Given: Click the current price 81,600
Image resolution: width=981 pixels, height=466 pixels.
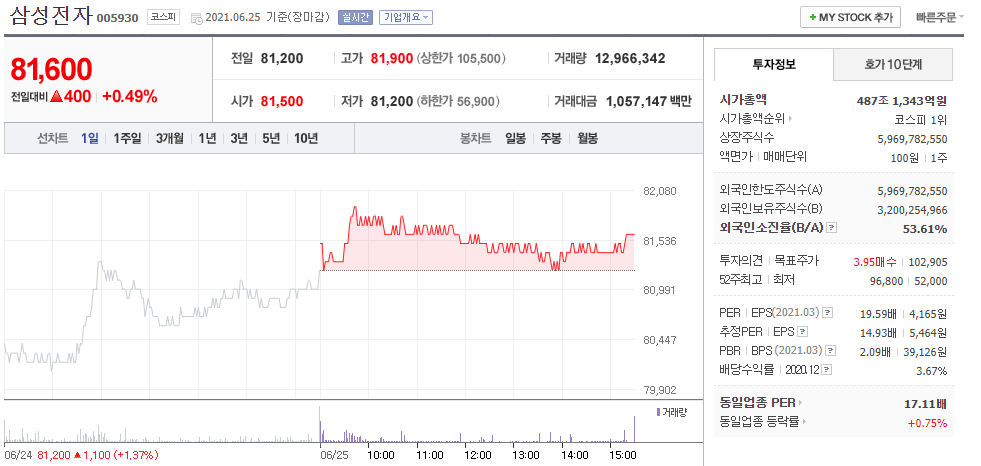Looking at the screenshot, I should 51,69.
